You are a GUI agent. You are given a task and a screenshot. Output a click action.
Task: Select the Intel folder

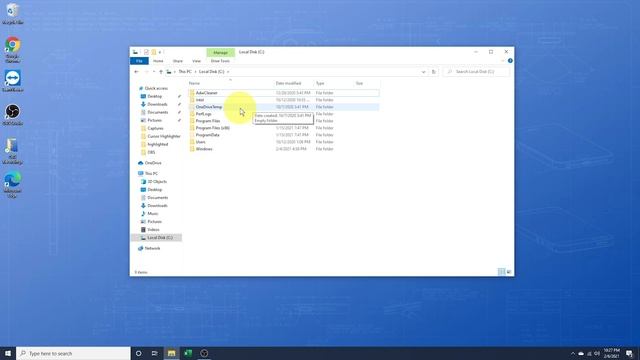pyautogui.click(x=284, y=100)
